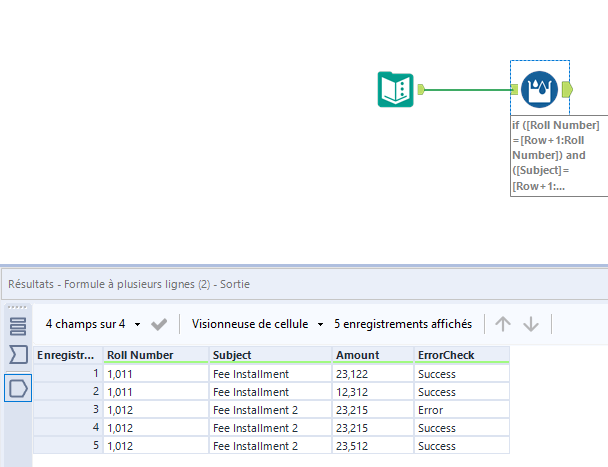
Task: Go to previous record with up arrow
Action: pyautogui.click(x=503, y=324)
